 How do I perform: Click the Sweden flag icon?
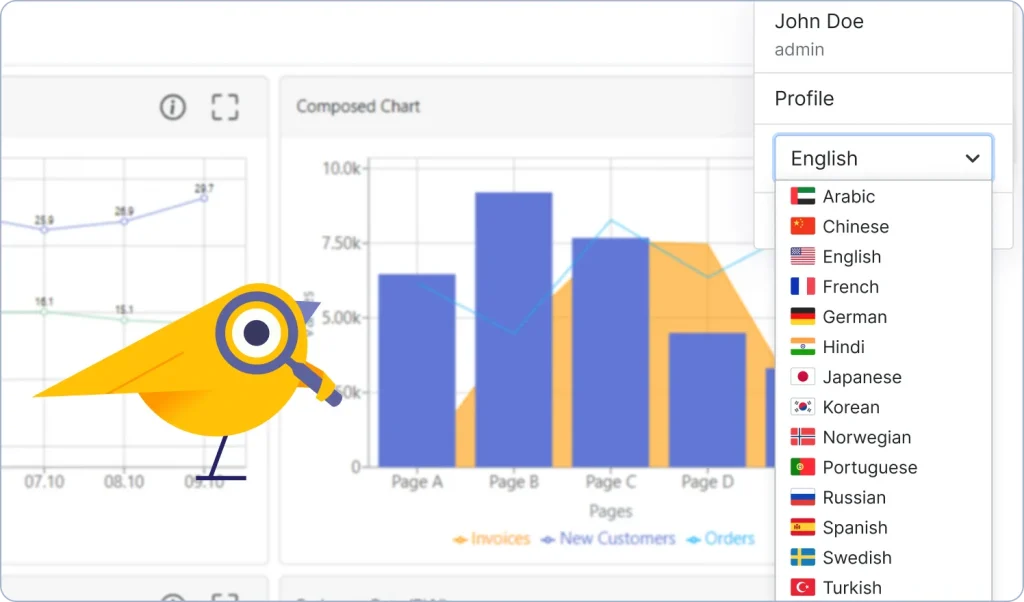[x=803, y=556]
